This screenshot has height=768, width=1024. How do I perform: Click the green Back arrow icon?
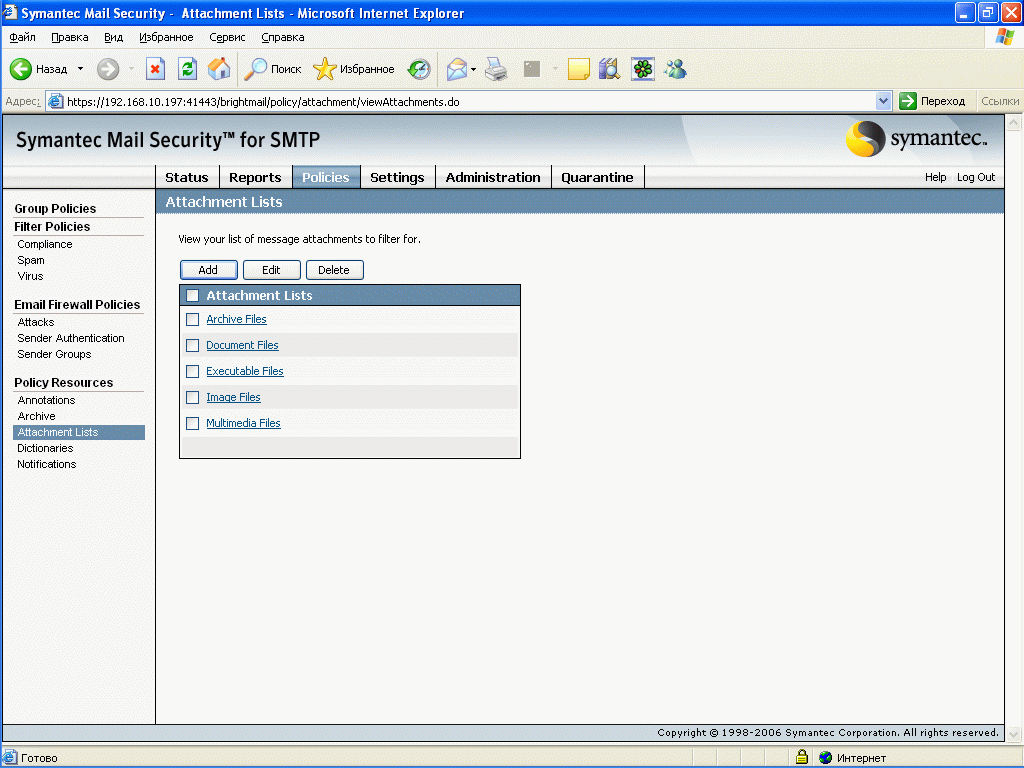(20, 69)
